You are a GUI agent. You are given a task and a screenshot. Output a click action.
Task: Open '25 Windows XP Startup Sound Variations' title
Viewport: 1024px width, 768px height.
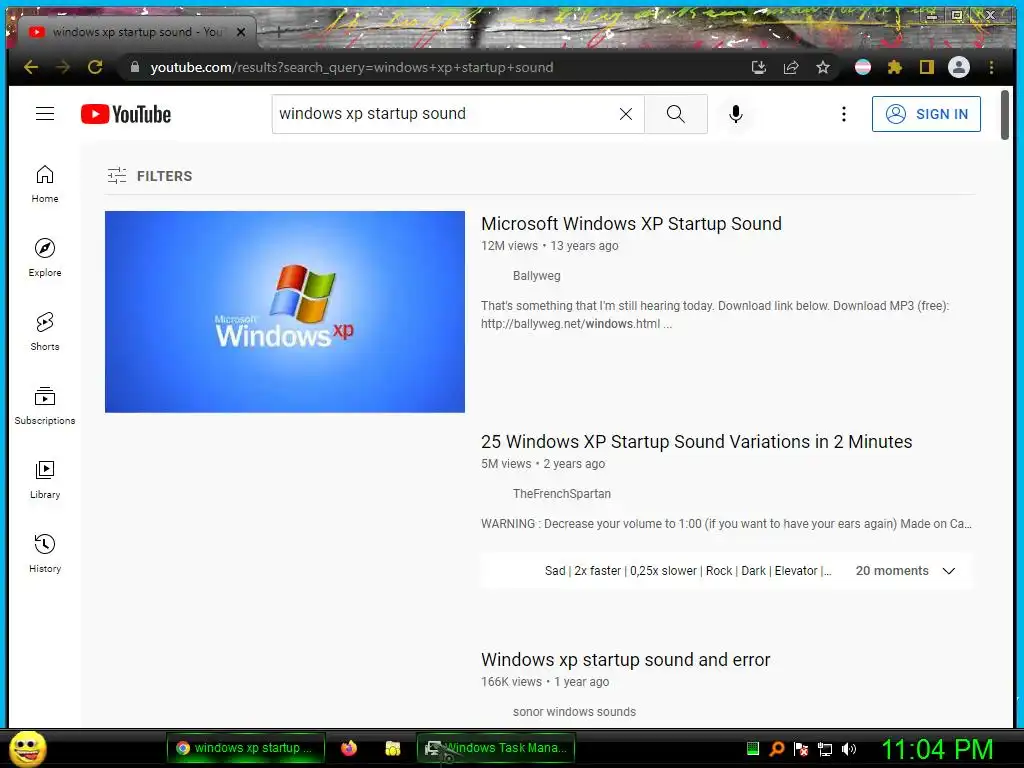(697, 441)
